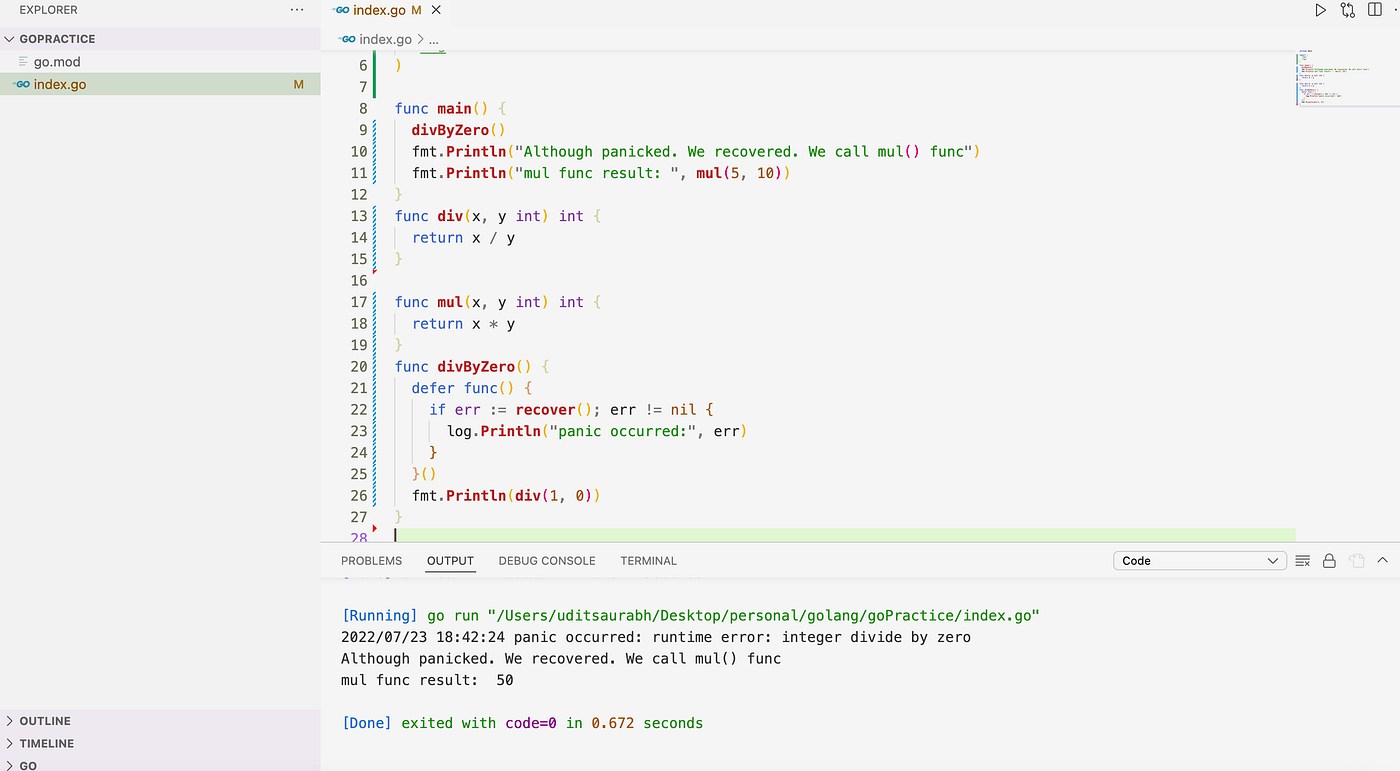Click the M modified badge beside index.go
This screenshot has height=771, width=1400.
299,85
